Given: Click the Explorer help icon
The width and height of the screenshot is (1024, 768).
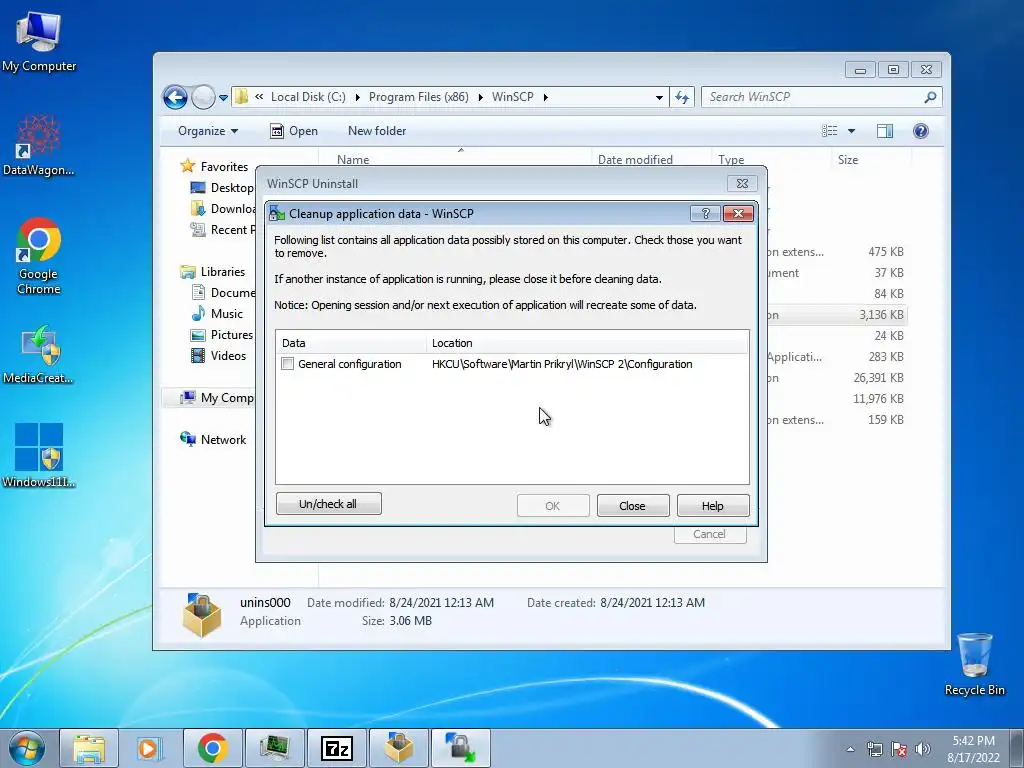Looking at the screenshot, I should pyautogui.click(x=920, y=131).
